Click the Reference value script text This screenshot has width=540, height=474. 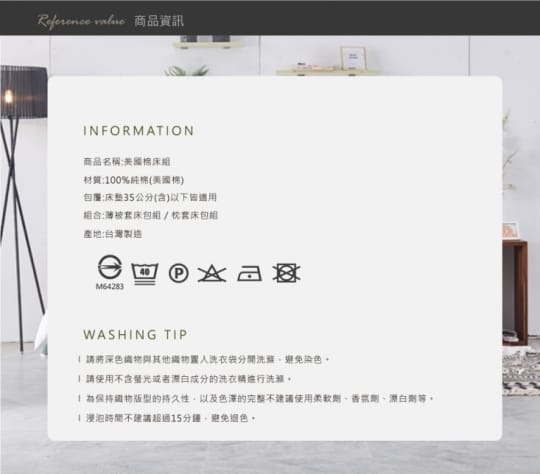pos(81,21)
